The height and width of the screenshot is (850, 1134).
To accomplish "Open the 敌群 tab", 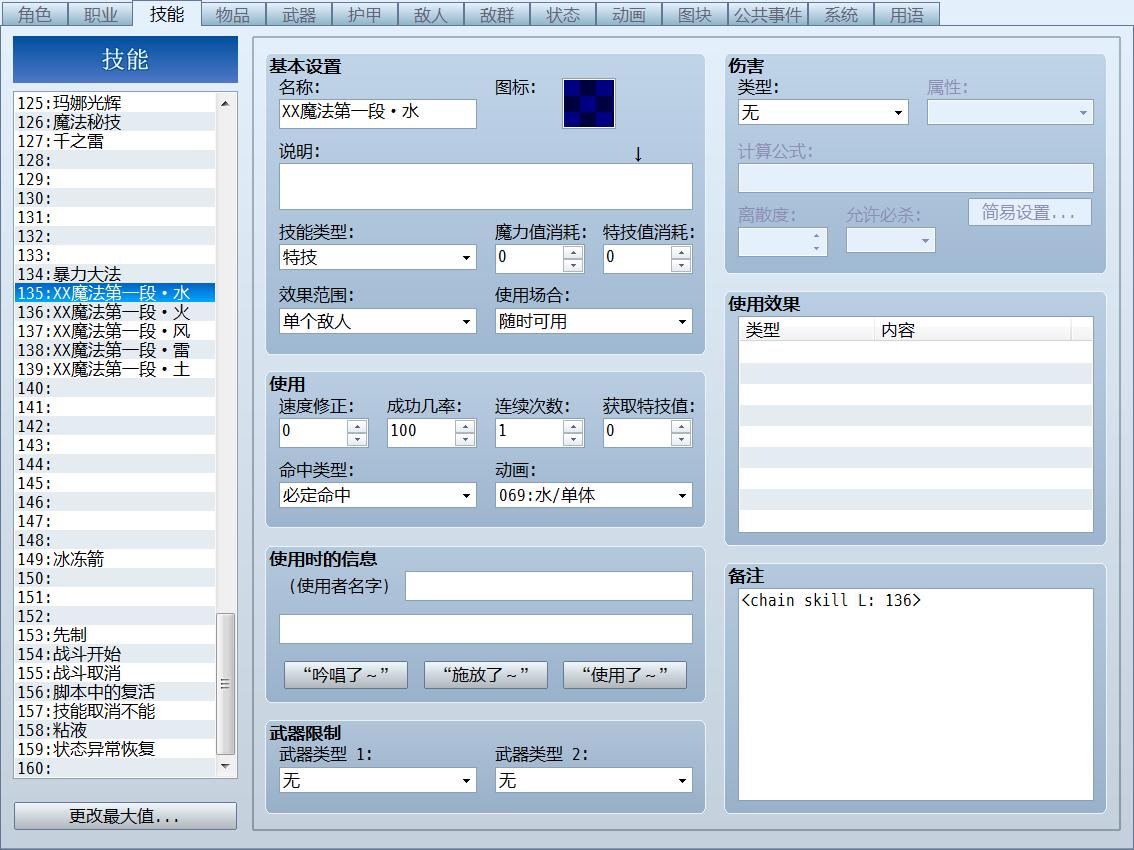I will pyautogui.click(x=497, y=14).
